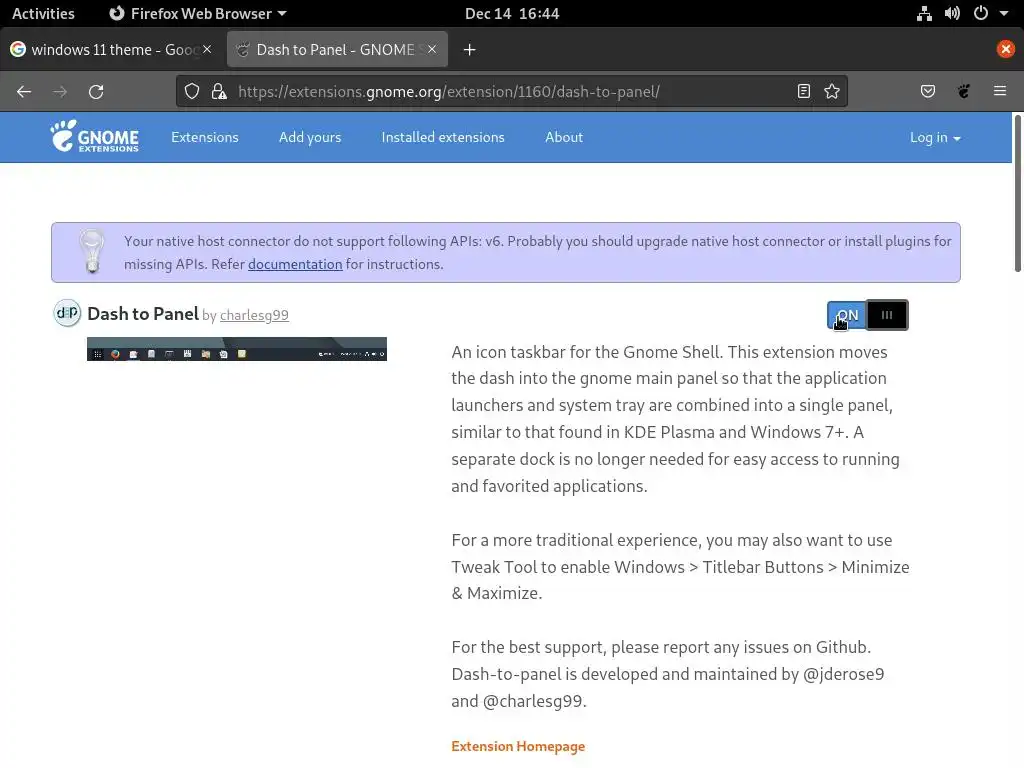
Task: Open the tracking protection shield icon
Action: 191,91
